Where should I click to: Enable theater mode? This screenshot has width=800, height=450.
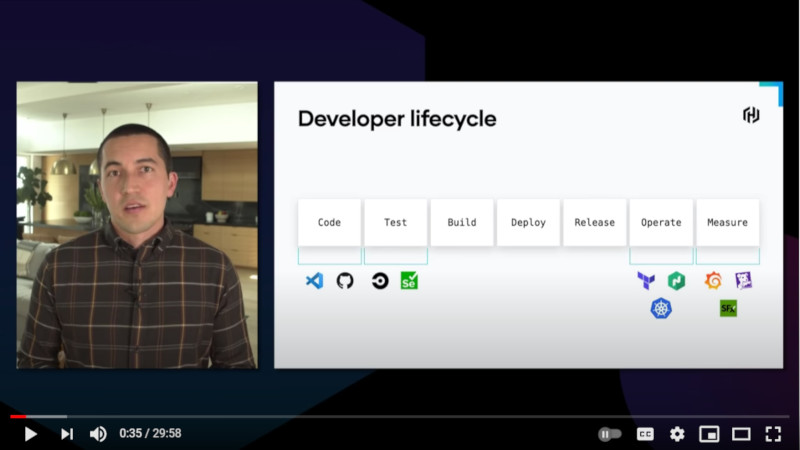click(x=741, y=434)
